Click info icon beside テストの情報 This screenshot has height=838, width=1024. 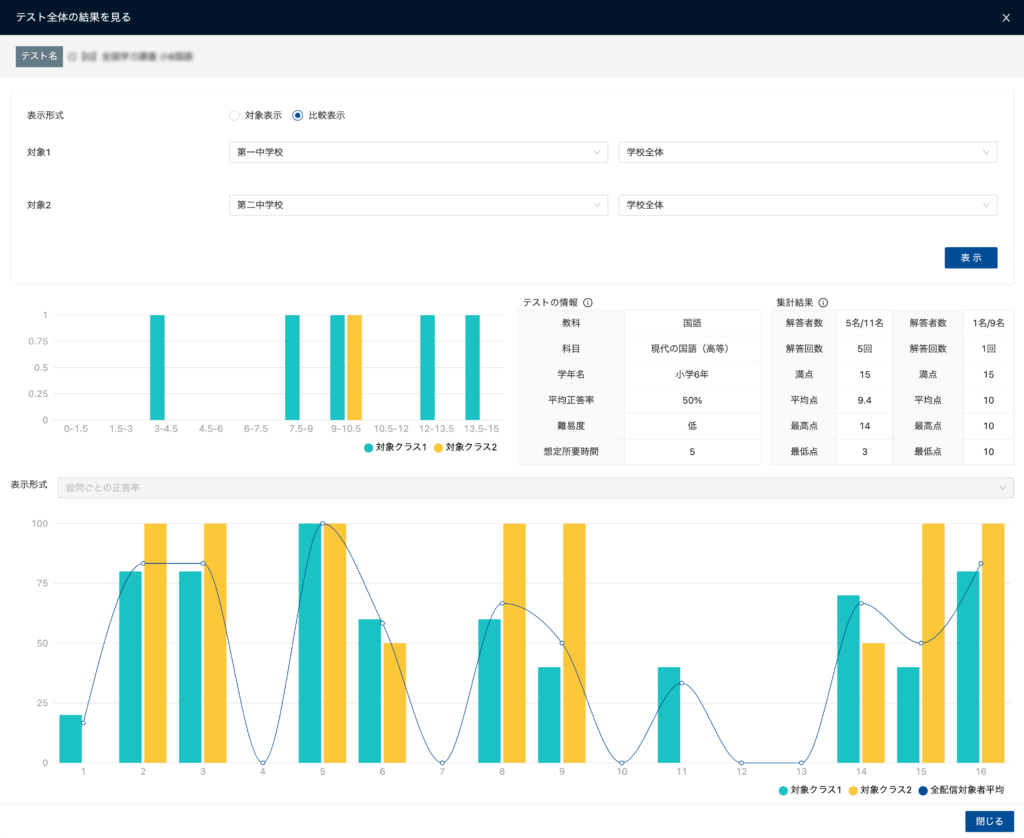tap(588, 302)
